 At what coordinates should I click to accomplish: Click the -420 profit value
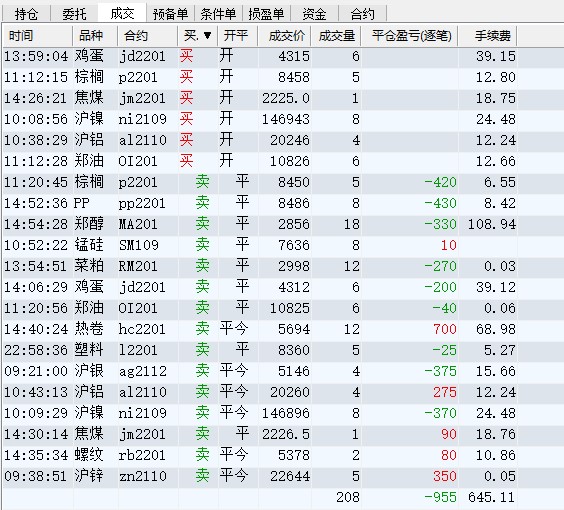coord(440,182)
